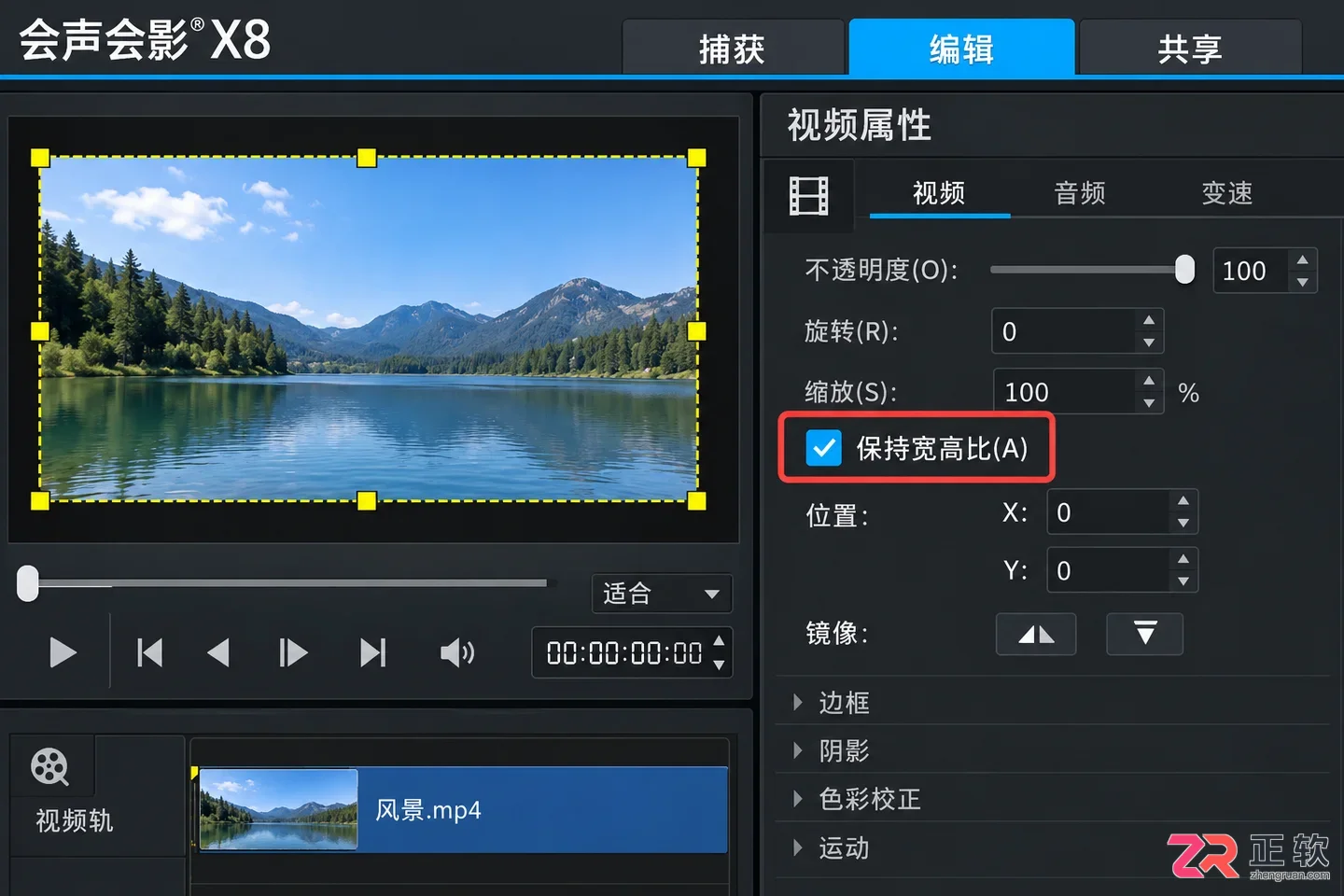Increase the timecode with the up arrow
Image resolution: width=1344 pixels, height=896 pixels.
click(x=719, y=641)
